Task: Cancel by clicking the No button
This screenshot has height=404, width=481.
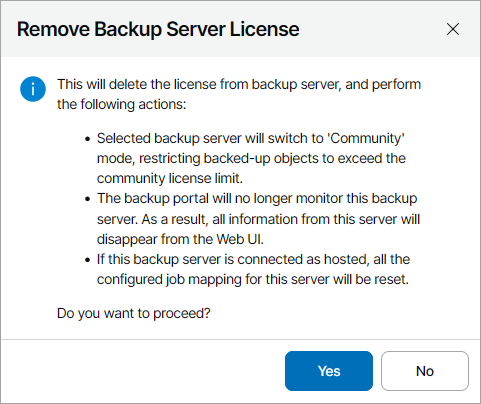Action: [x=425, y=371]
